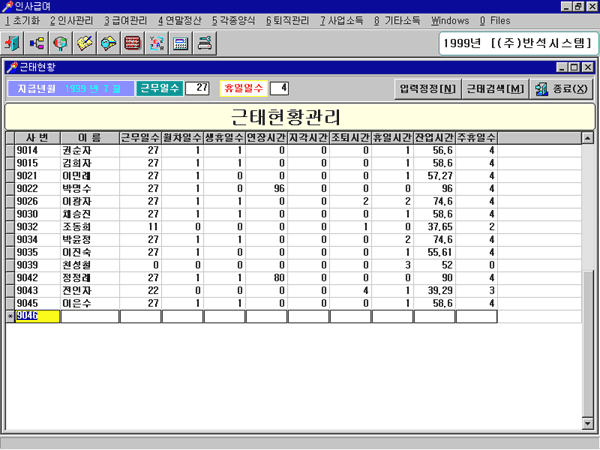
Task: Select the notebook with pencil toolbar icon
Action: pyautogui.click(x=85, y=44)
